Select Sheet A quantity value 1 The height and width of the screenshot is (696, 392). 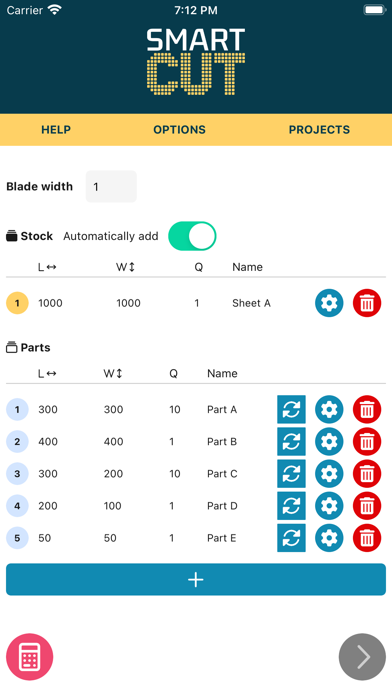197,303
